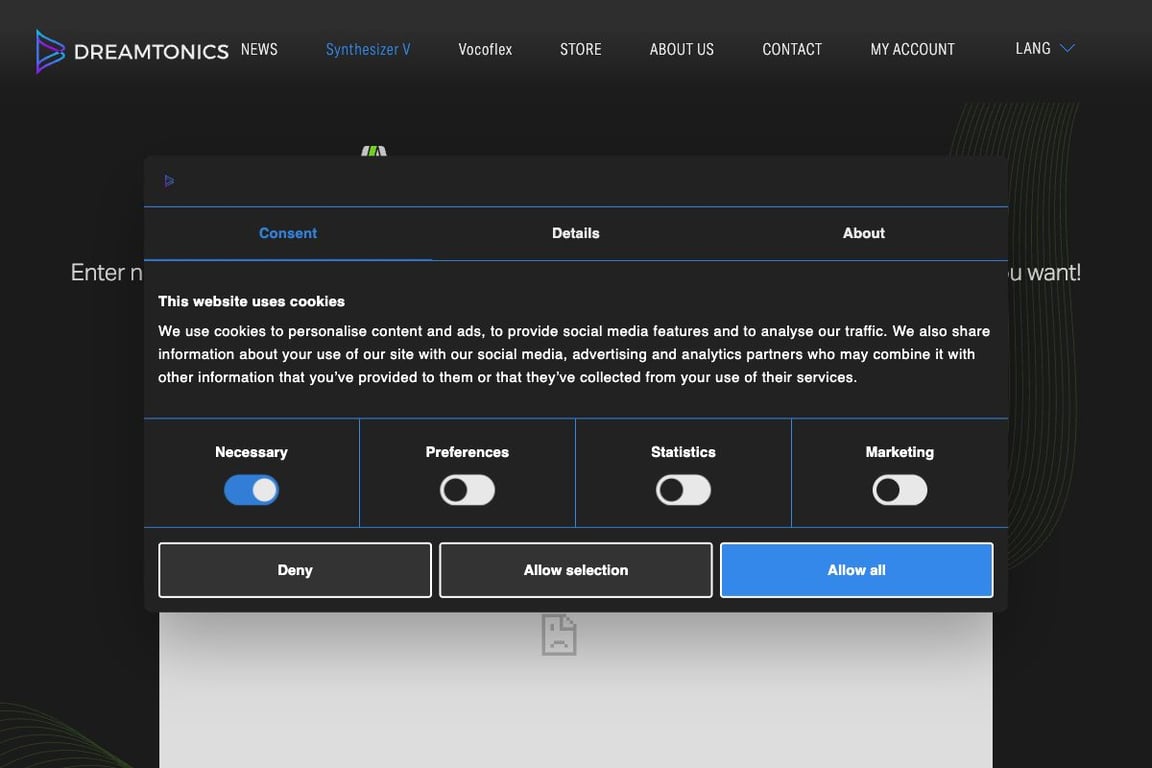Click the small logo icon in the cookie dialog
Screen dimensions: 1152x768
click(x=169, y=181)
